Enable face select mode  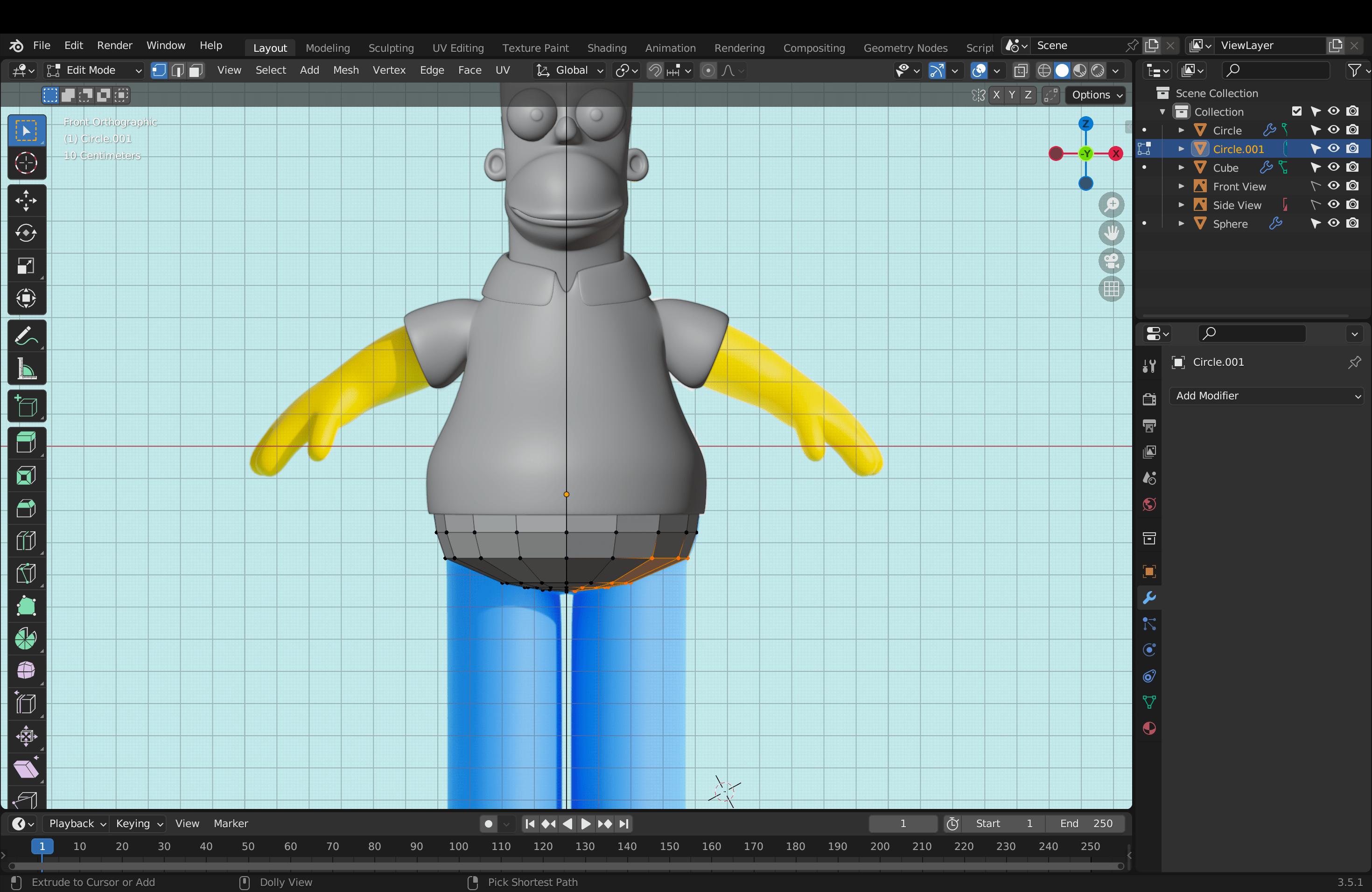coord(196,70)
